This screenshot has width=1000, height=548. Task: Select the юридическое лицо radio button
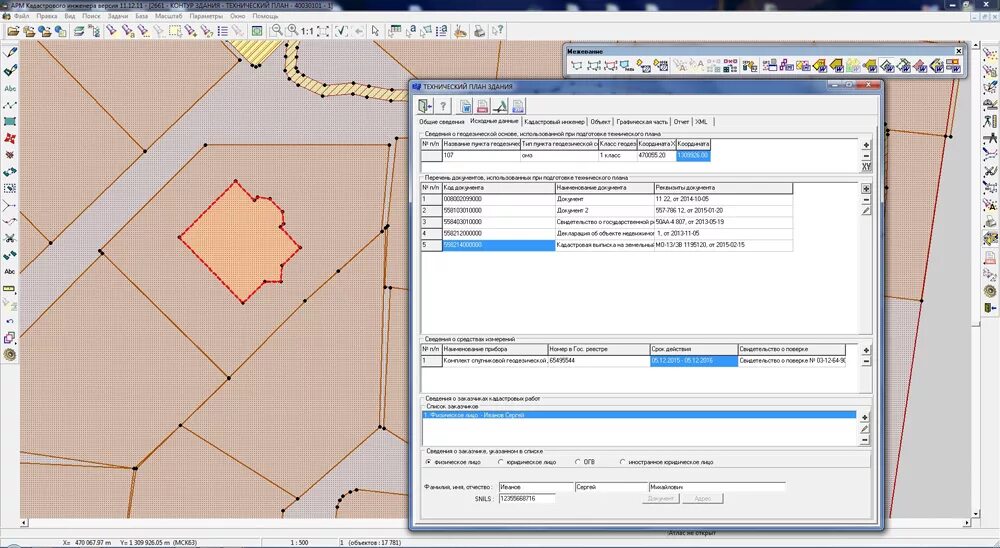pos(501,462)
